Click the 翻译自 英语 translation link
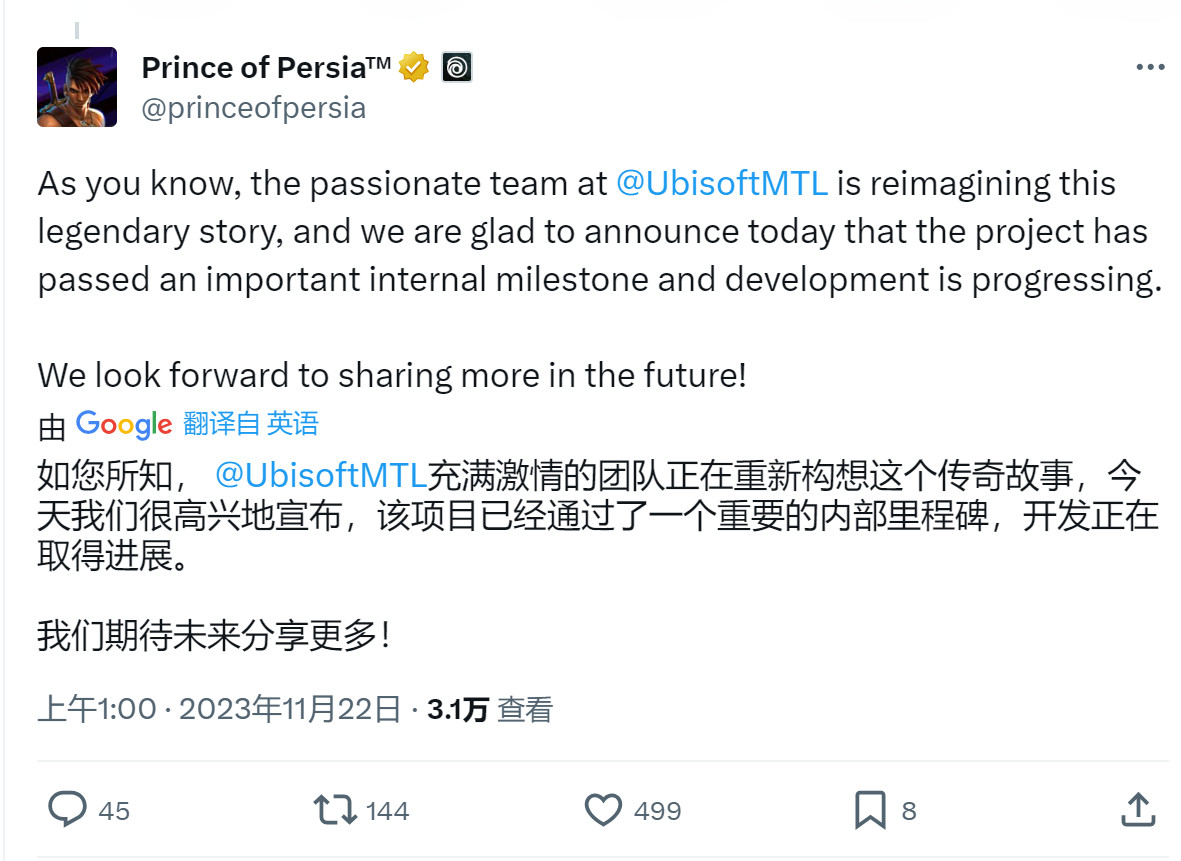 251,424
